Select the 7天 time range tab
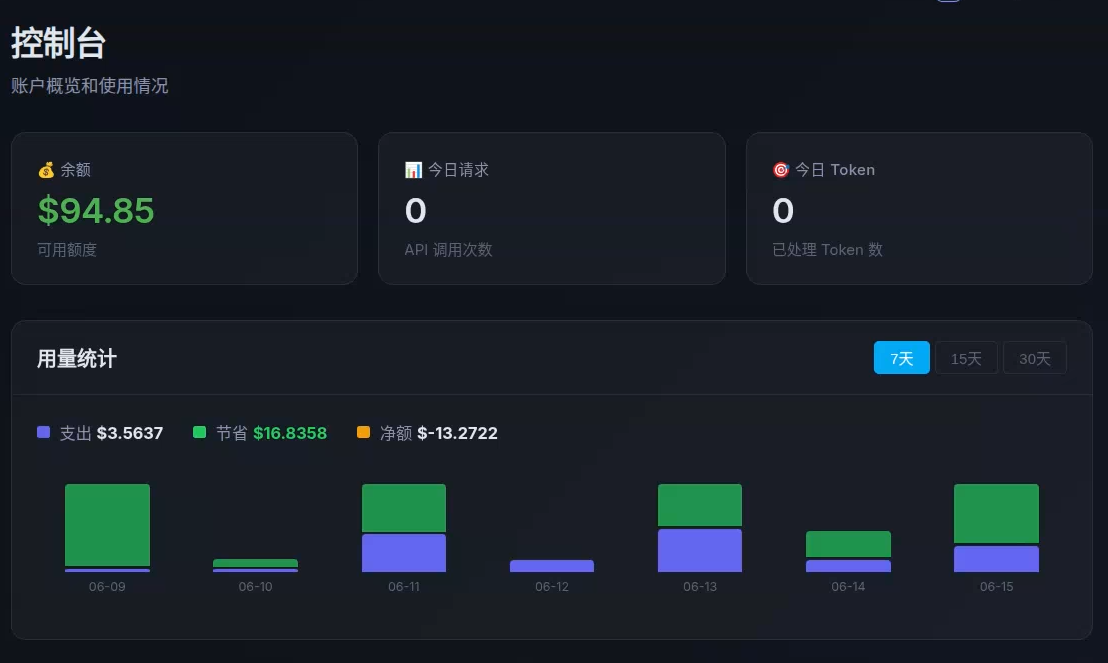1108x663 pixels. [902, 358]
